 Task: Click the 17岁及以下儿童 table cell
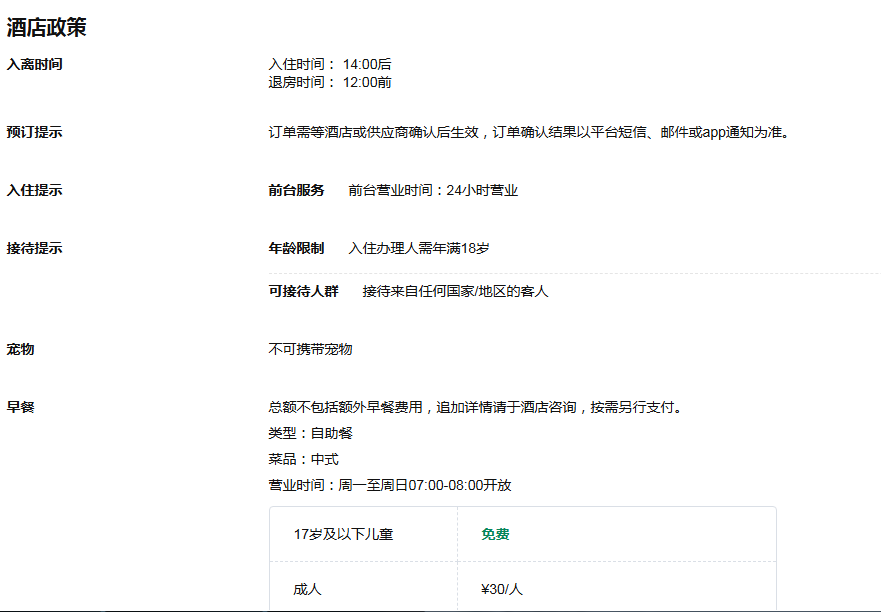pyautogui.click(x=343, y=534)
